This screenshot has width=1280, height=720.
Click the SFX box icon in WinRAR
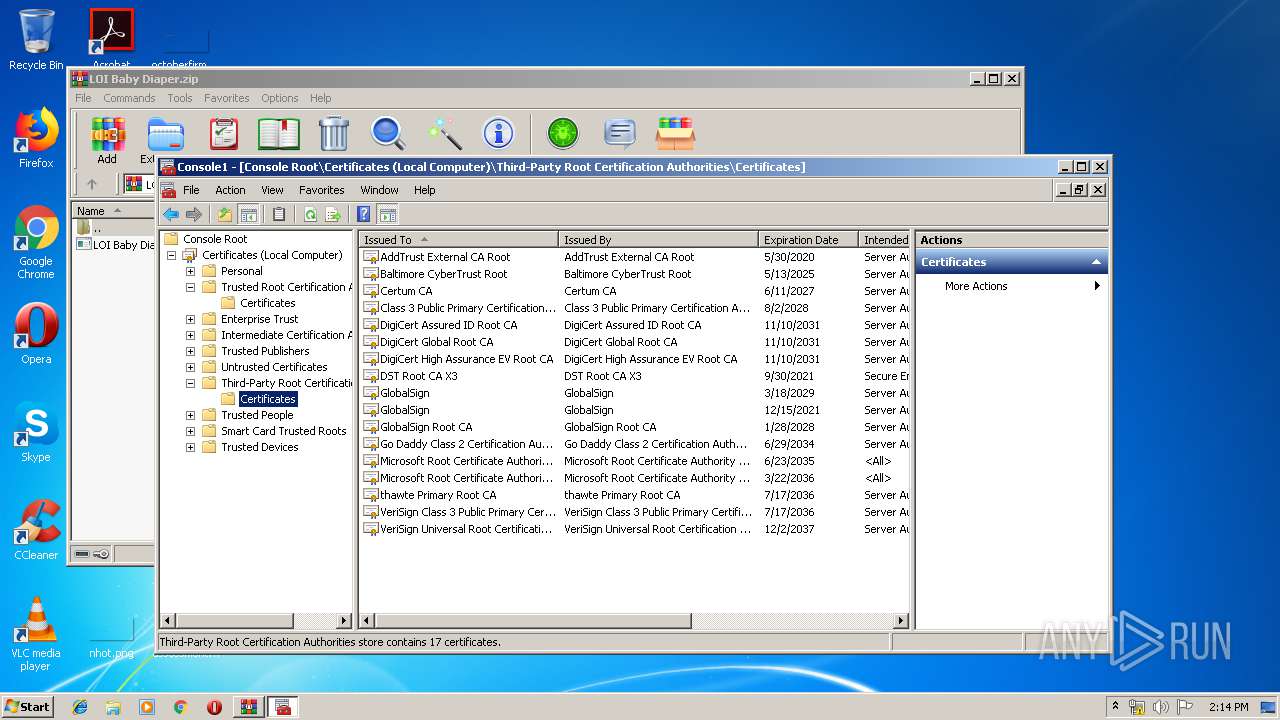pos(675,133)
